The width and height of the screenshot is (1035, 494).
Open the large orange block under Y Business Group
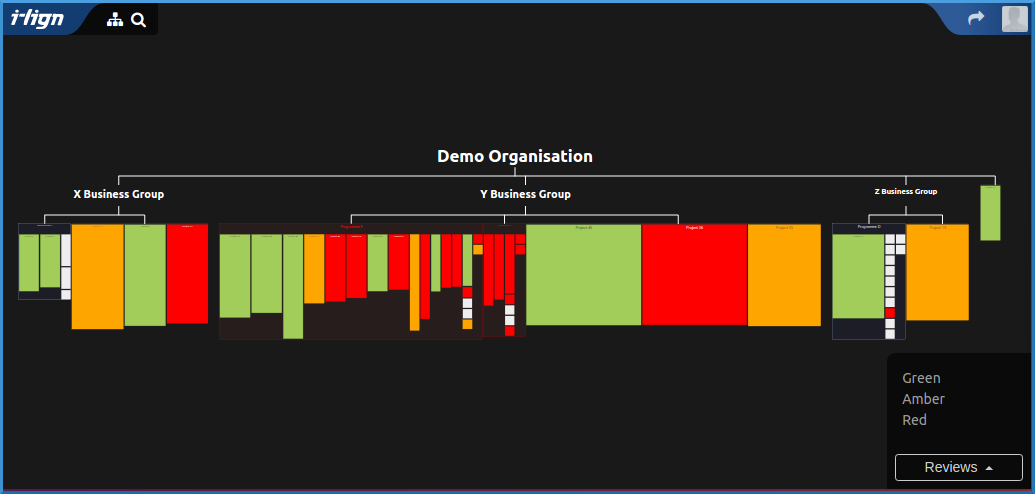point(784,275)
